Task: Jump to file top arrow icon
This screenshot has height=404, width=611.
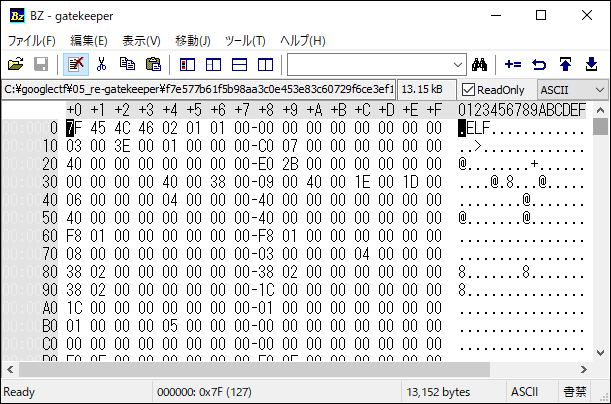Action: coord(565,64)
